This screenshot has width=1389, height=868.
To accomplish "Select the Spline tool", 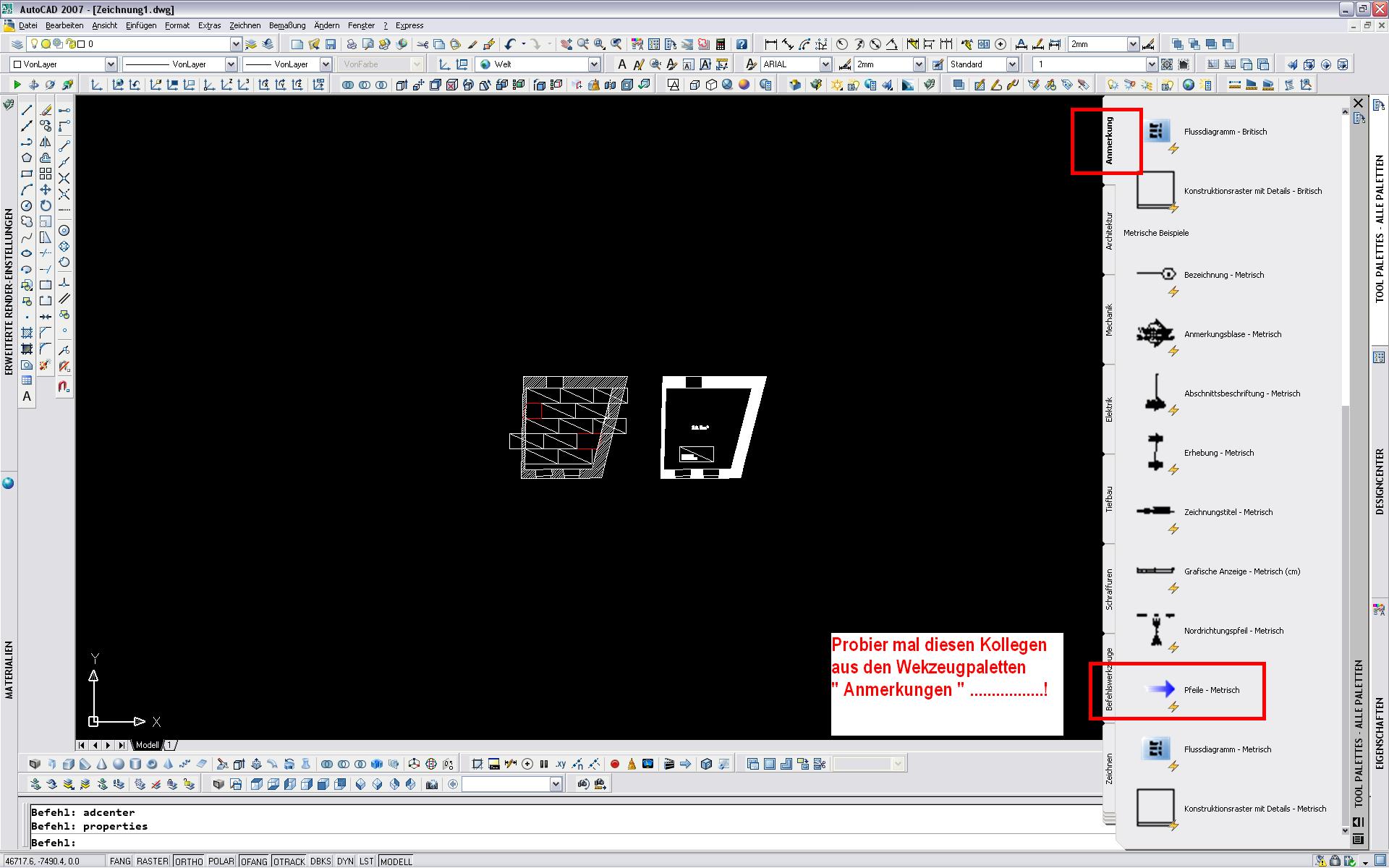I will [27, 237].
